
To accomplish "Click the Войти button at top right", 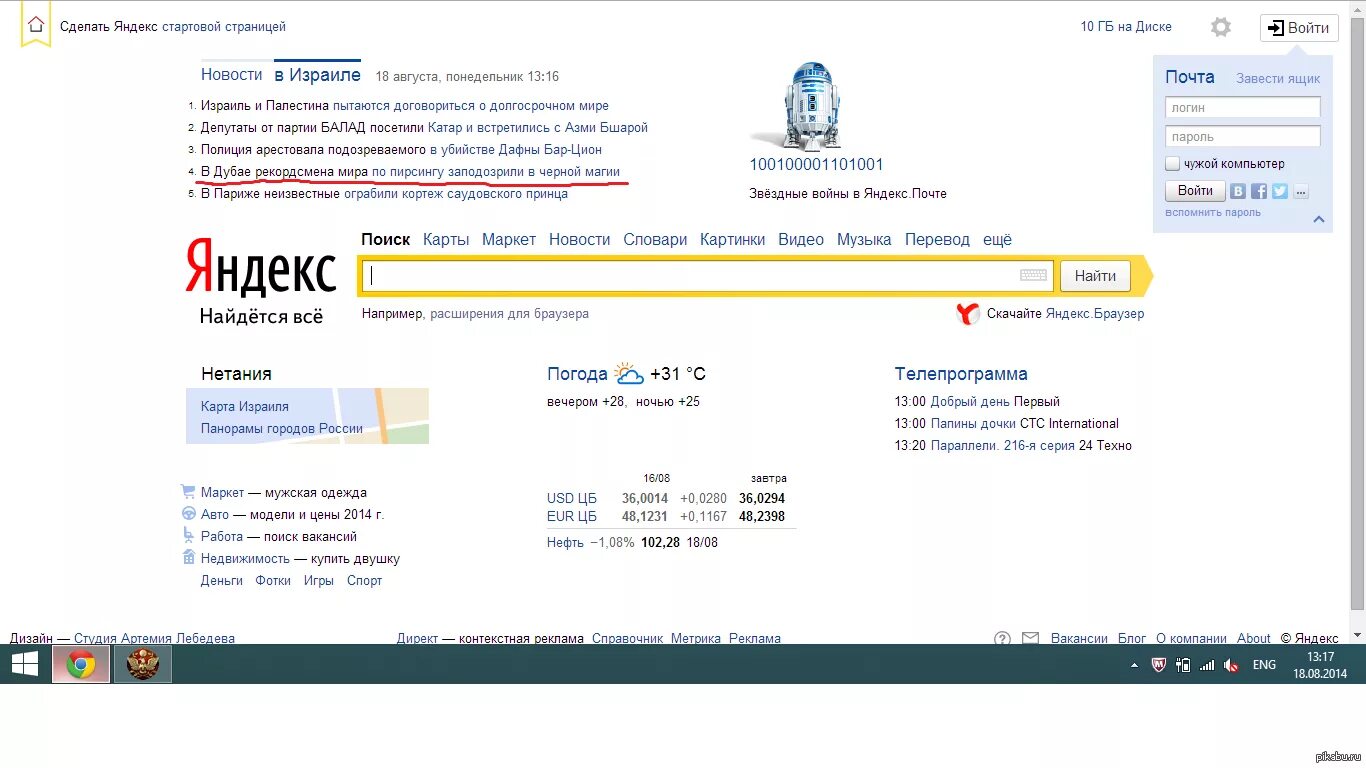I will [x=1299, y=28].
